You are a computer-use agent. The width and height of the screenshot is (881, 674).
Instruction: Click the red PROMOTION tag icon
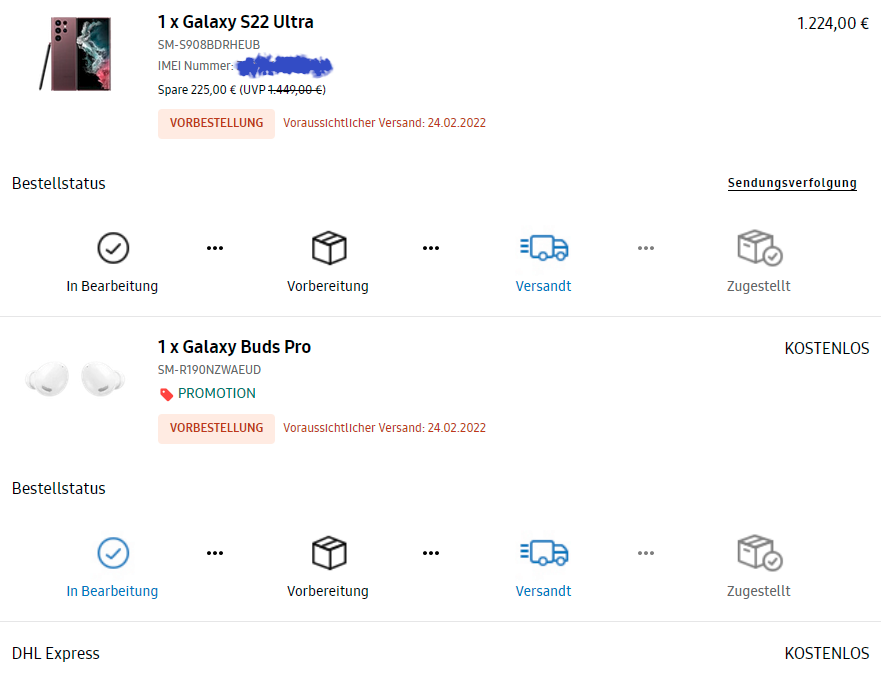(166, 394)
